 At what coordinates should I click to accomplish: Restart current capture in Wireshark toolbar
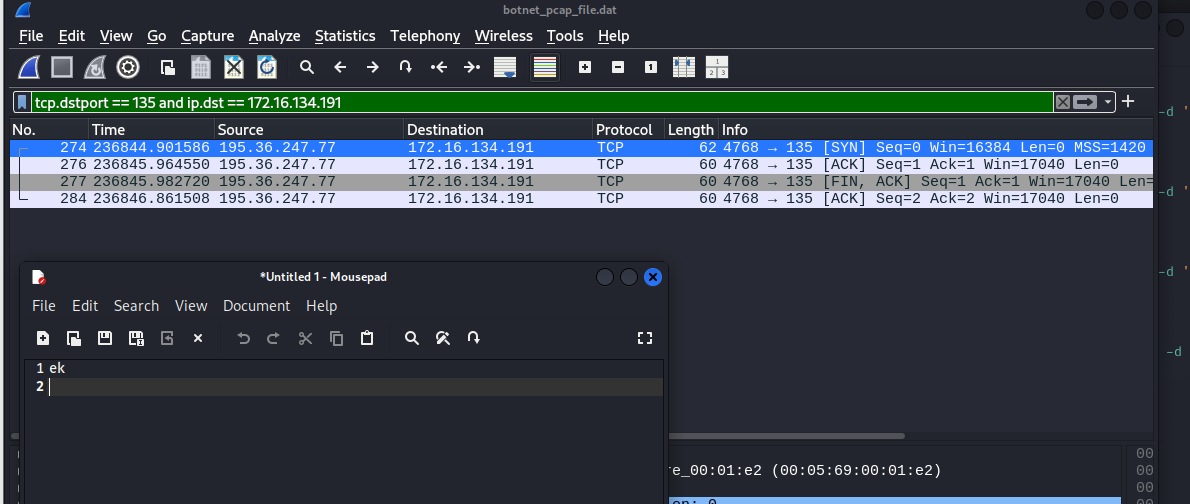pos(95,68)
